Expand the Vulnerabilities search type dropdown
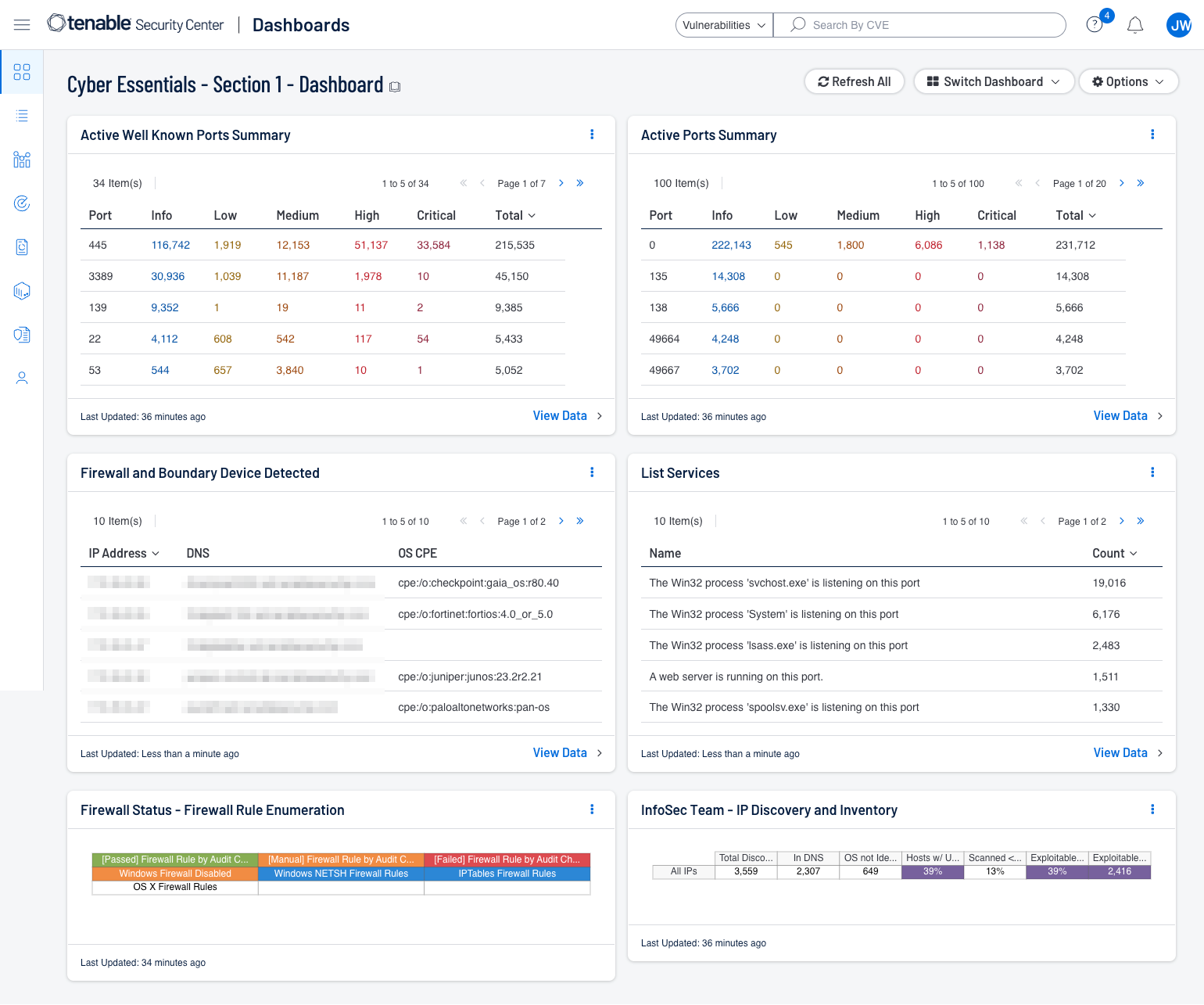 [x=724, y=25]
